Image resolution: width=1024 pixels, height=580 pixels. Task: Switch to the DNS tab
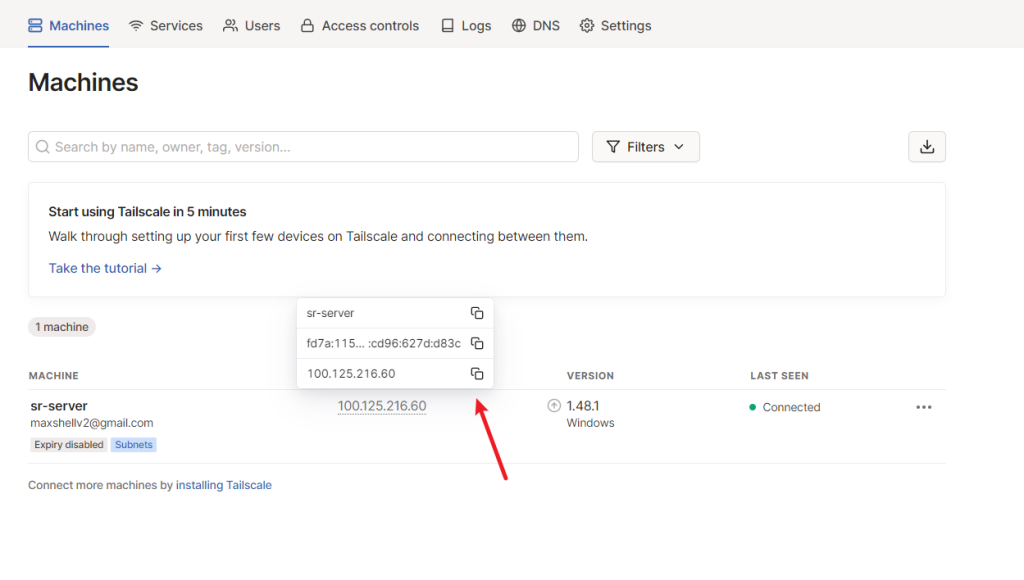point(536,25)
